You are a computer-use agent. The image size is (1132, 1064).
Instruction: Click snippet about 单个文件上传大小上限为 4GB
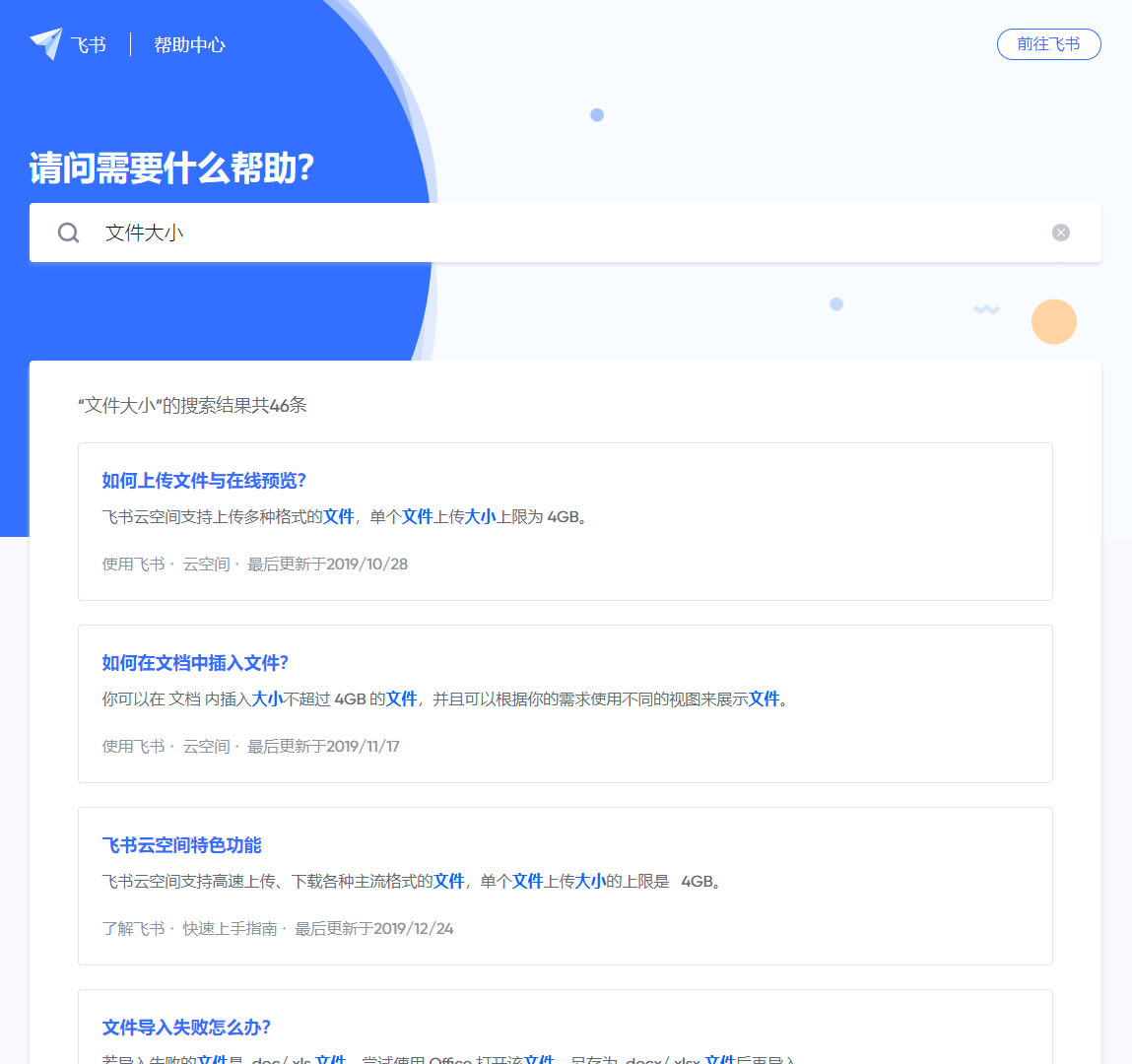coord(345,517)
